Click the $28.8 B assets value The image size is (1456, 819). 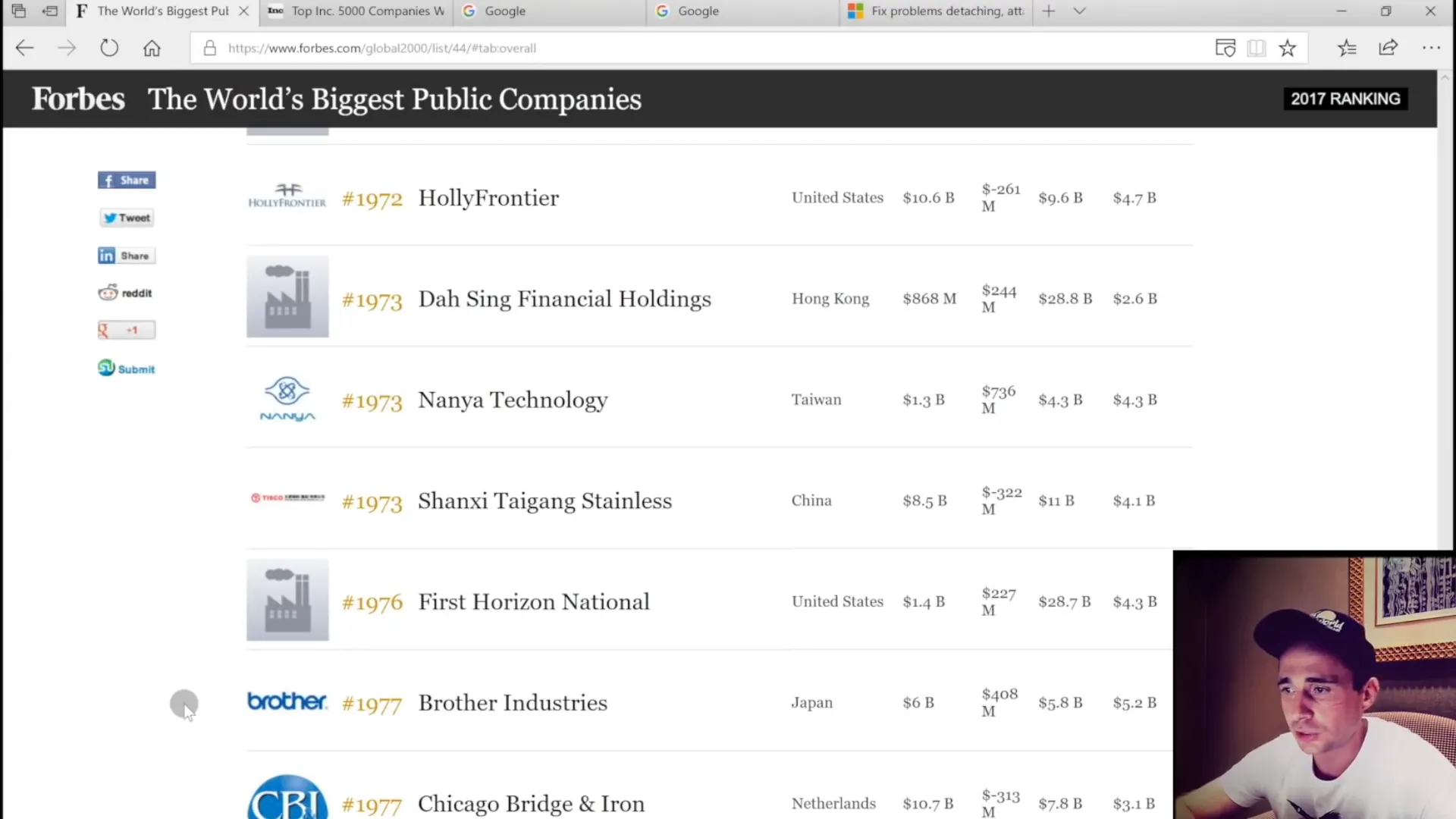click(x=1065, y=299)
